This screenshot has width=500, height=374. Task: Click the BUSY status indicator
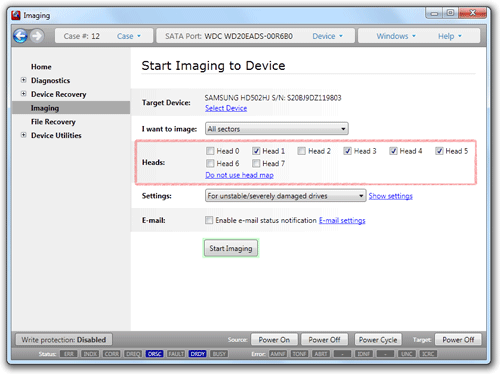click(219, 354)
